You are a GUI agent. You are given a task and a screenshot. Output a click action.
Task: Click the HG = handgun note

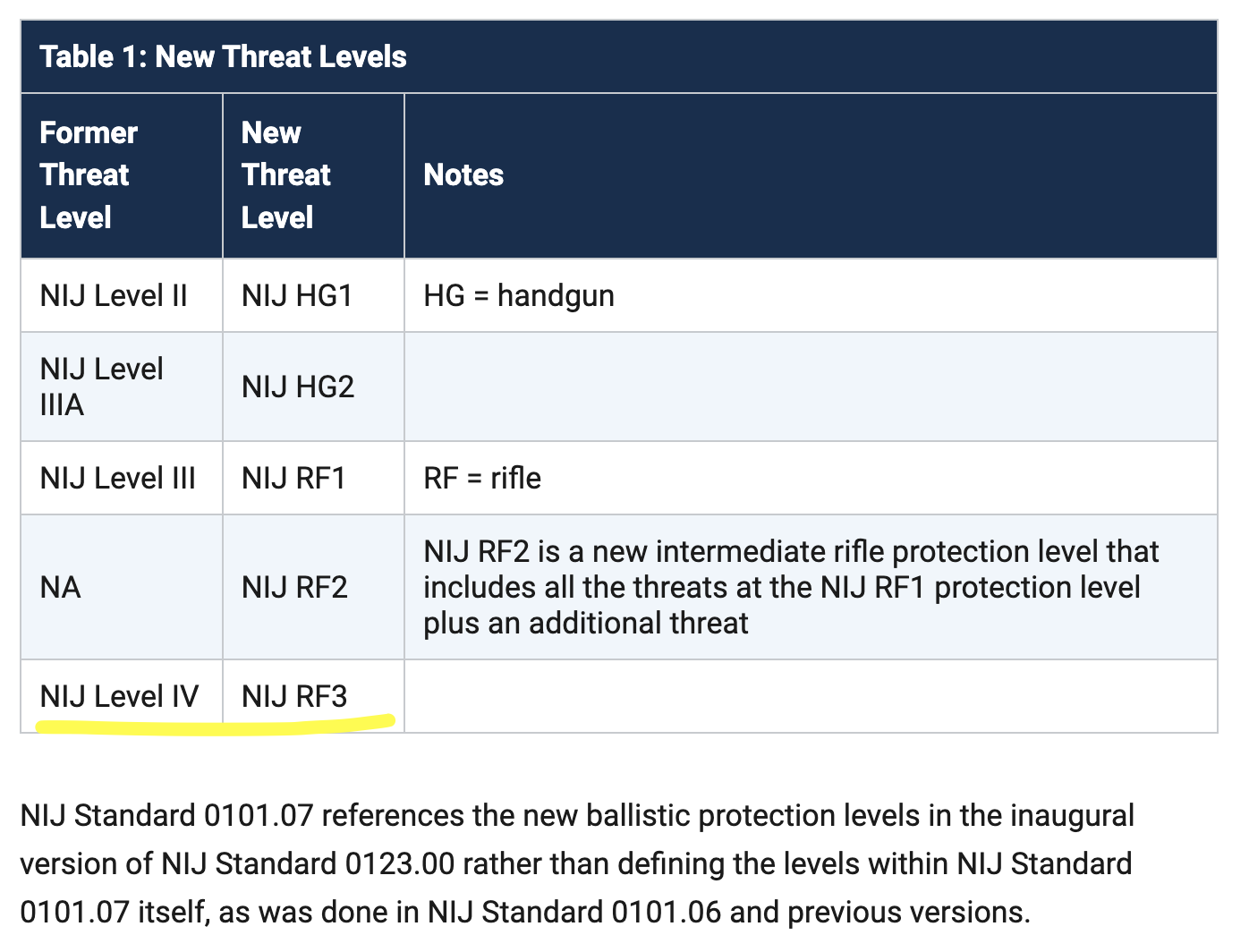point(519,295)
